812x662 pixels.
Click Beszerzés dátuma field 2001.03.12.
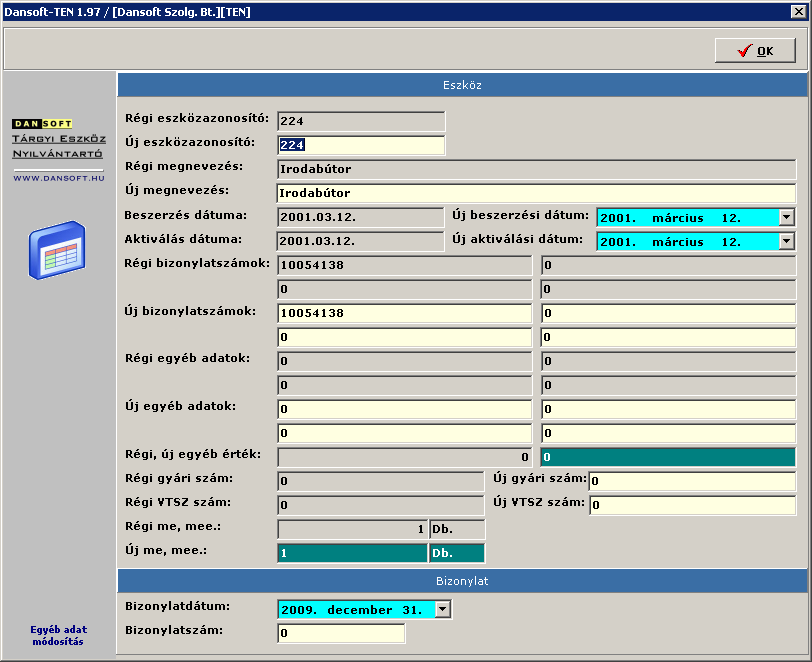point(361,217)
